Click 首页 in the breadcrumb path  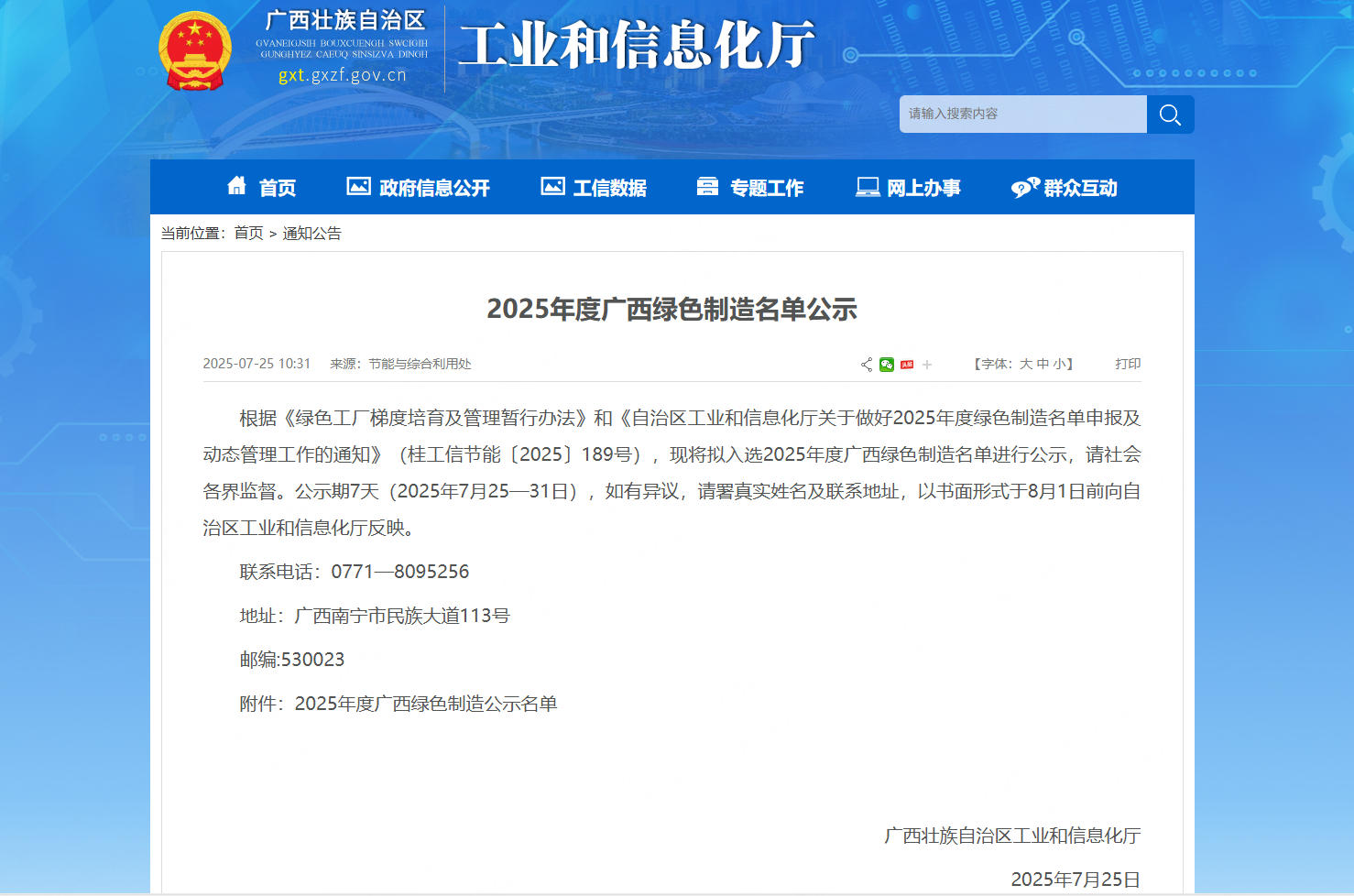[248, 234]
